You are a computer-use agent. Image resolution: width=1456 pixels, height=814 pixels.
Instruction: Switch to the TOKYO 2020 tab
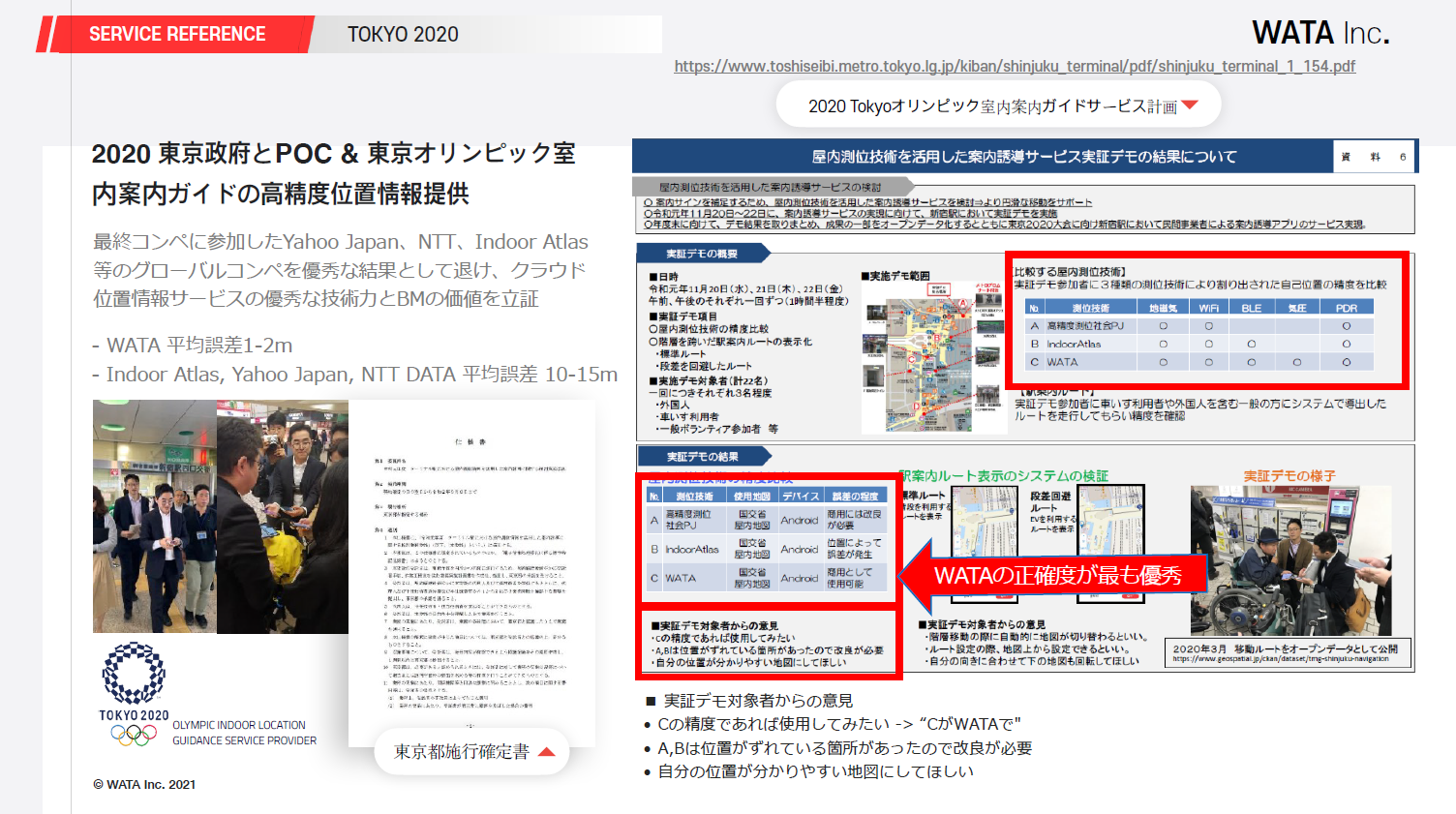click(403, 34)
